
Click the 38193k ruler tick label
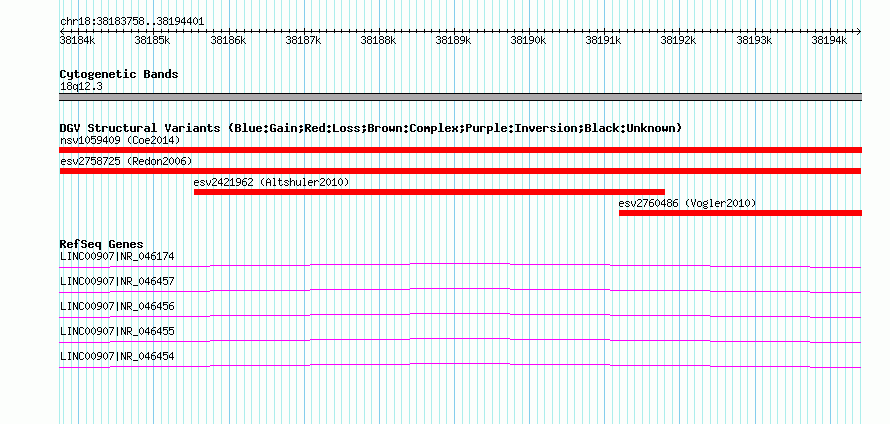click(754, 40)
